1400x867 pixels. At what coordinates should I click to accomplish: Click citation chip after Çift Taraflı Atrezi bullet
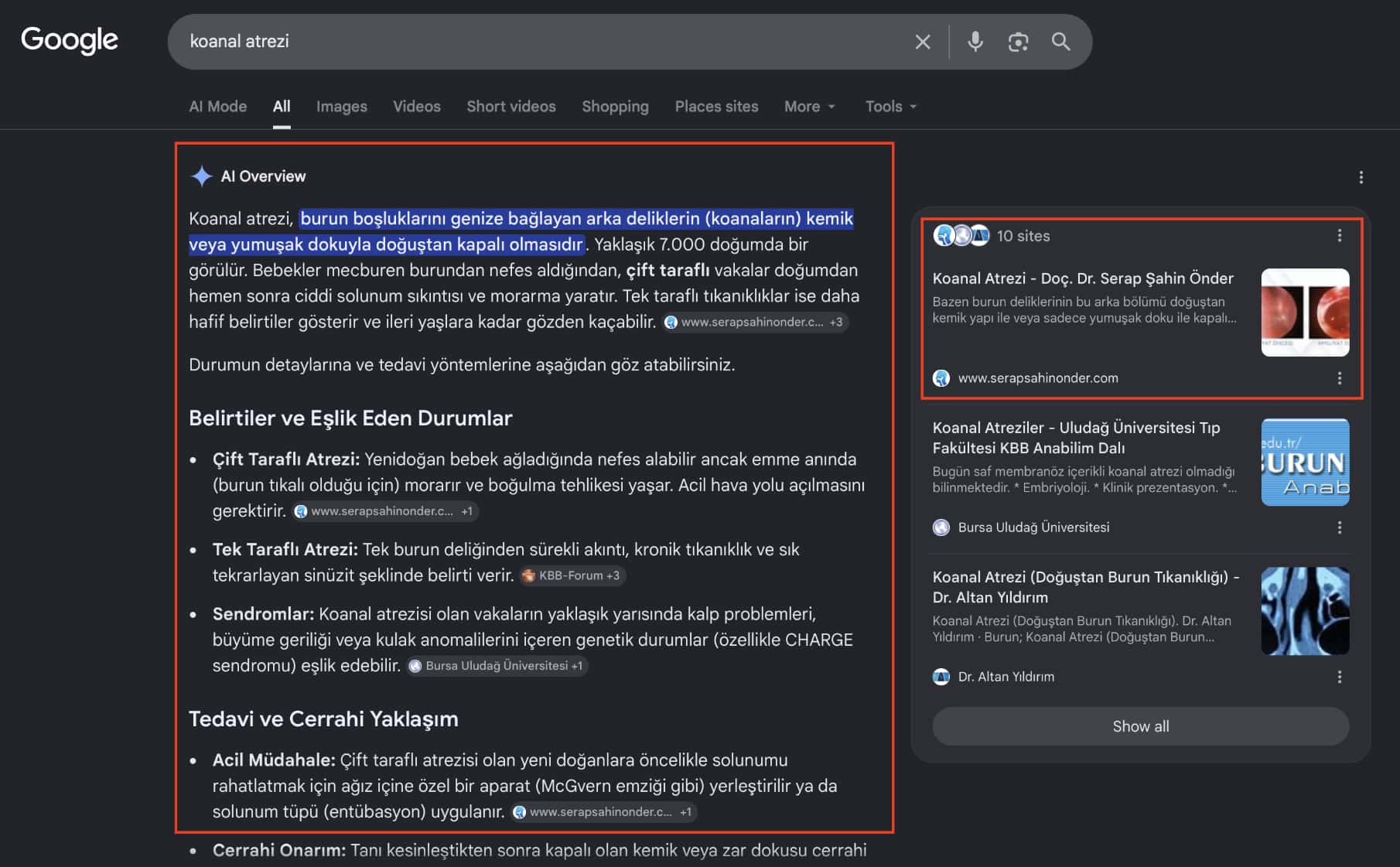pyautogui.click(x=385, y=511)
